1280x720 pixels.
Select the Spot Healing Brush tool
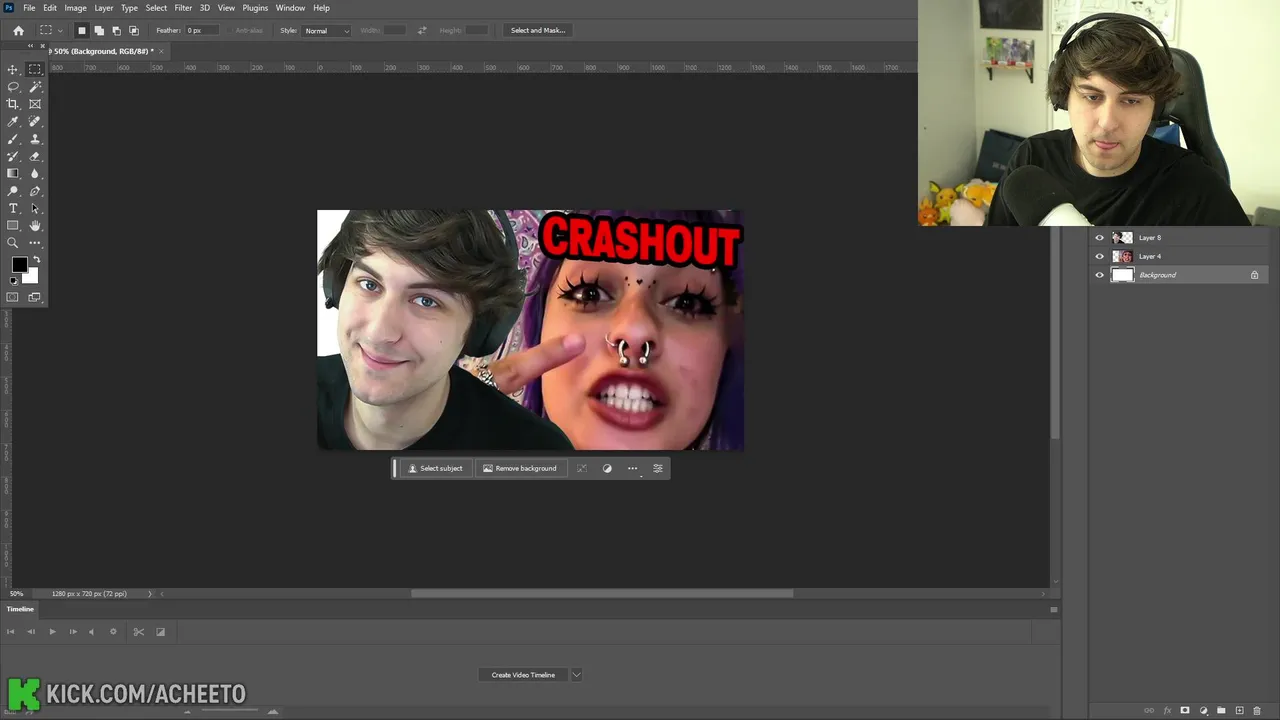click(35, 121)
